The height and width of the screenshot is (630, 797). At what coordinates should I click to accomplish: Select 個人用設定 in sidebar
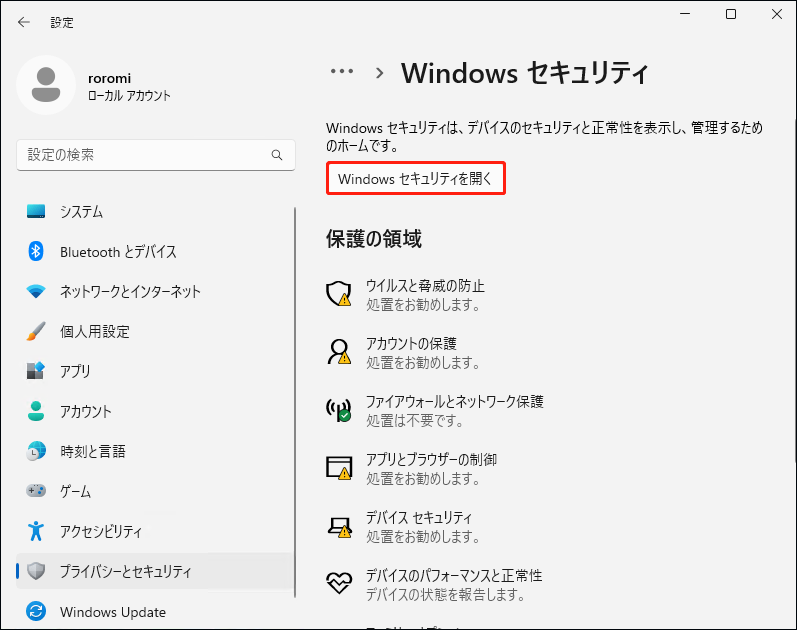pyautogui.click(x=155, y=331)
